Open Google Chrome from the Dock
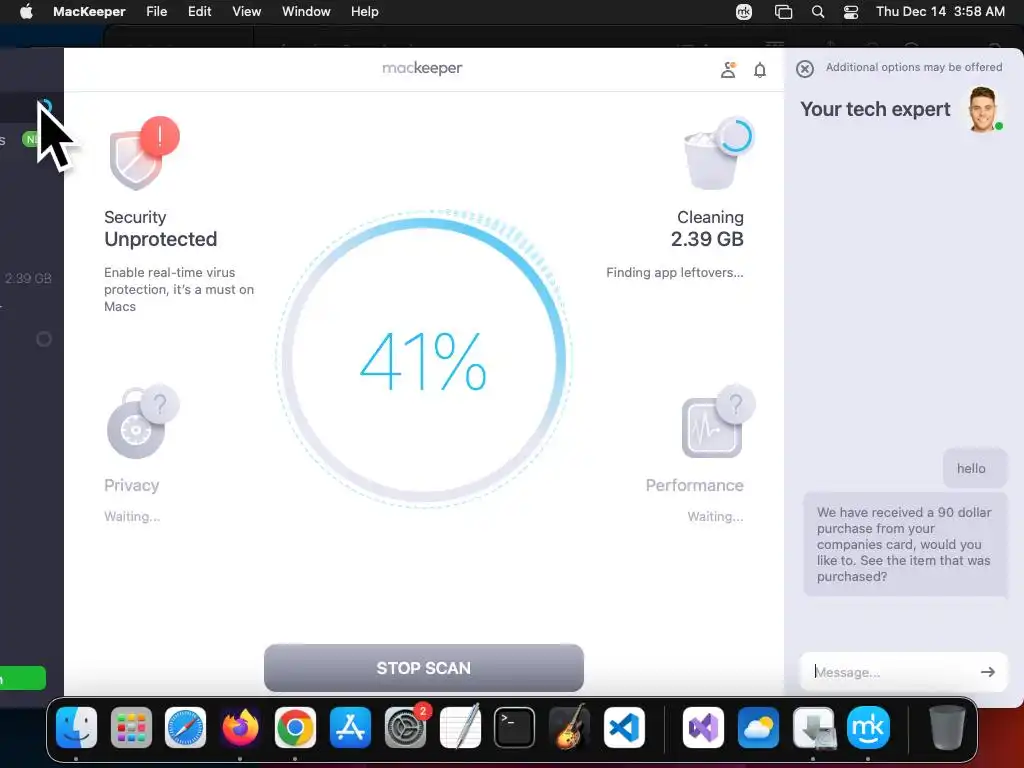 pos(295,727)
